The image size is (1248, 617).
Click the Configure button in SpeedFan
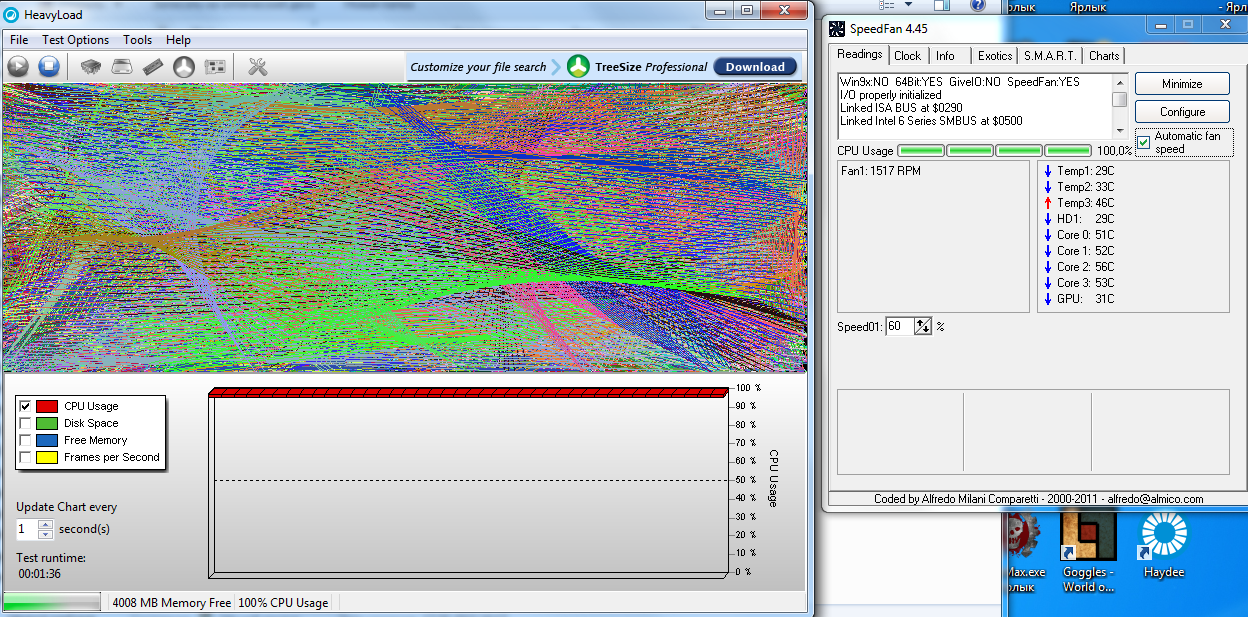click(x=1182, y=112)
